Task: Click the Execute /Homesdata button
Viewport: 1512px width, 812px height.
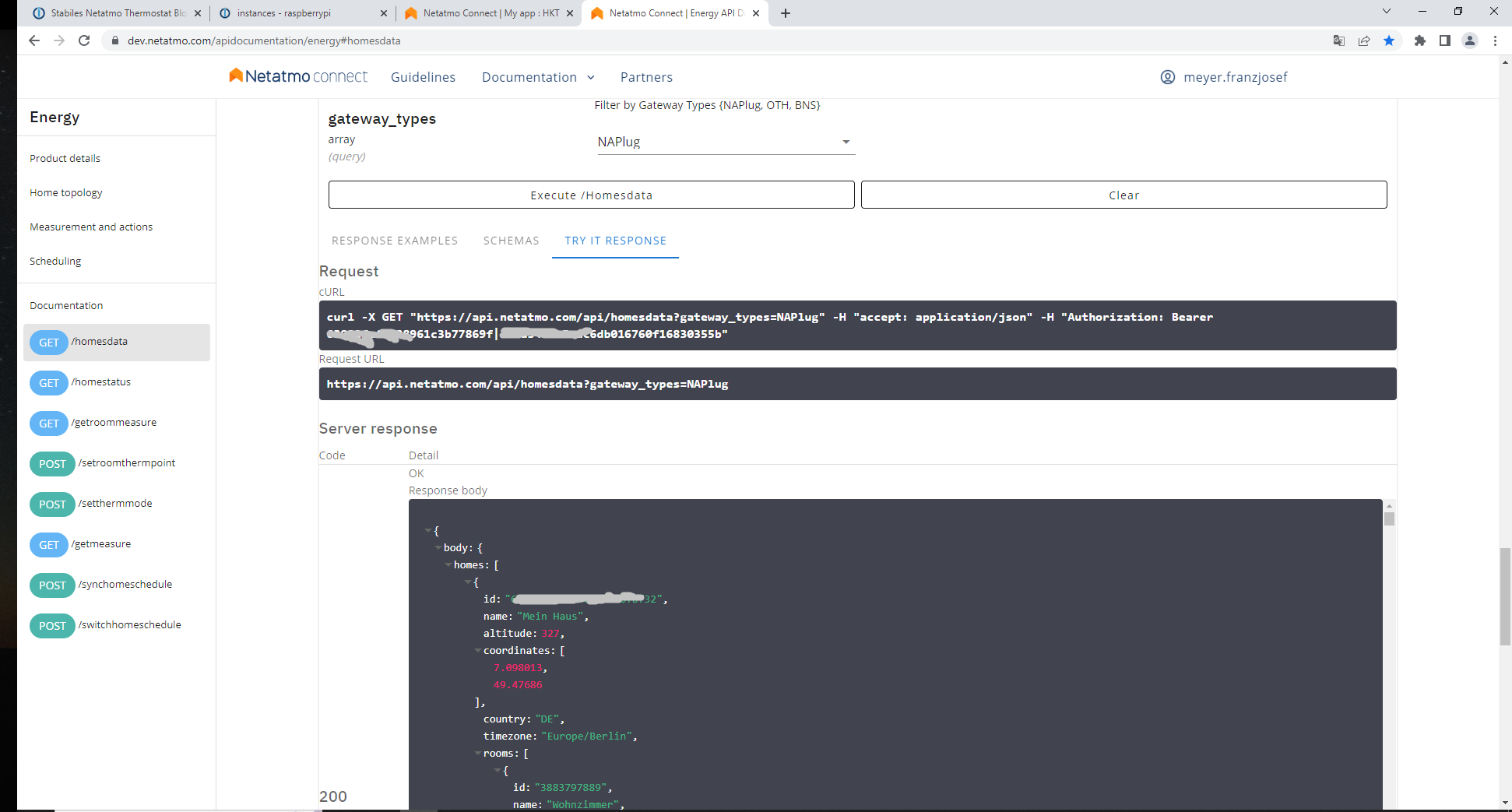Action: click(591, 195)
